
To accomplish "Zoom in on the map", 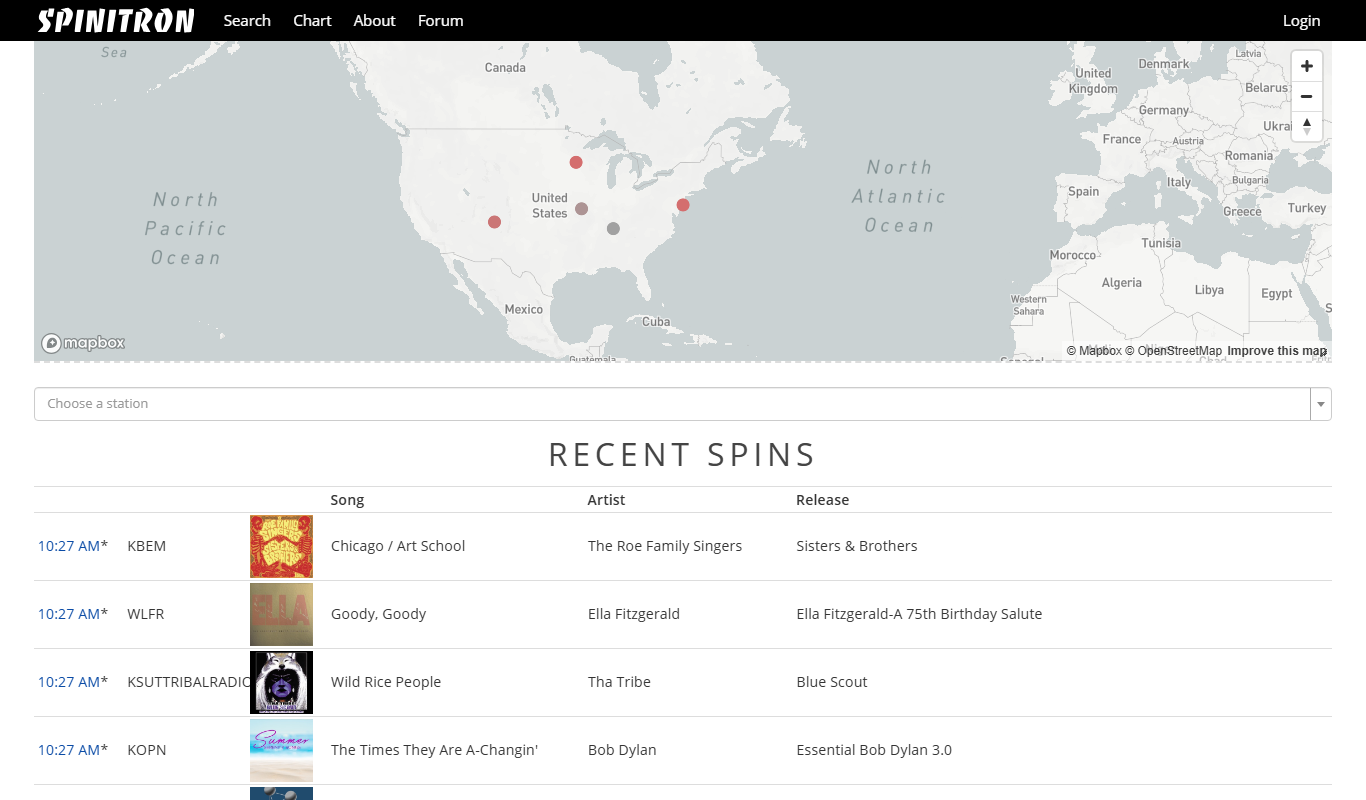I will tap(1306, 66).
